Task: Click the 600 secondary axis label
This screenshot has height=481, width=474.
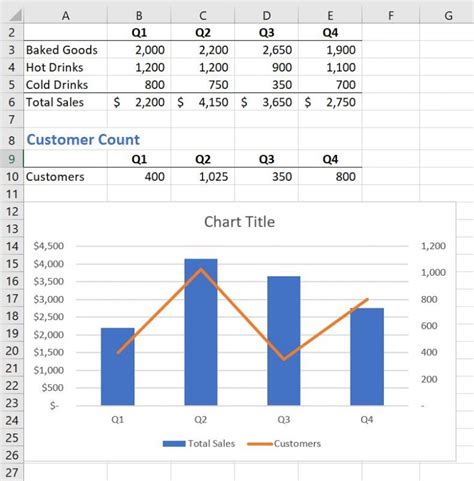Action: (429, 326)
